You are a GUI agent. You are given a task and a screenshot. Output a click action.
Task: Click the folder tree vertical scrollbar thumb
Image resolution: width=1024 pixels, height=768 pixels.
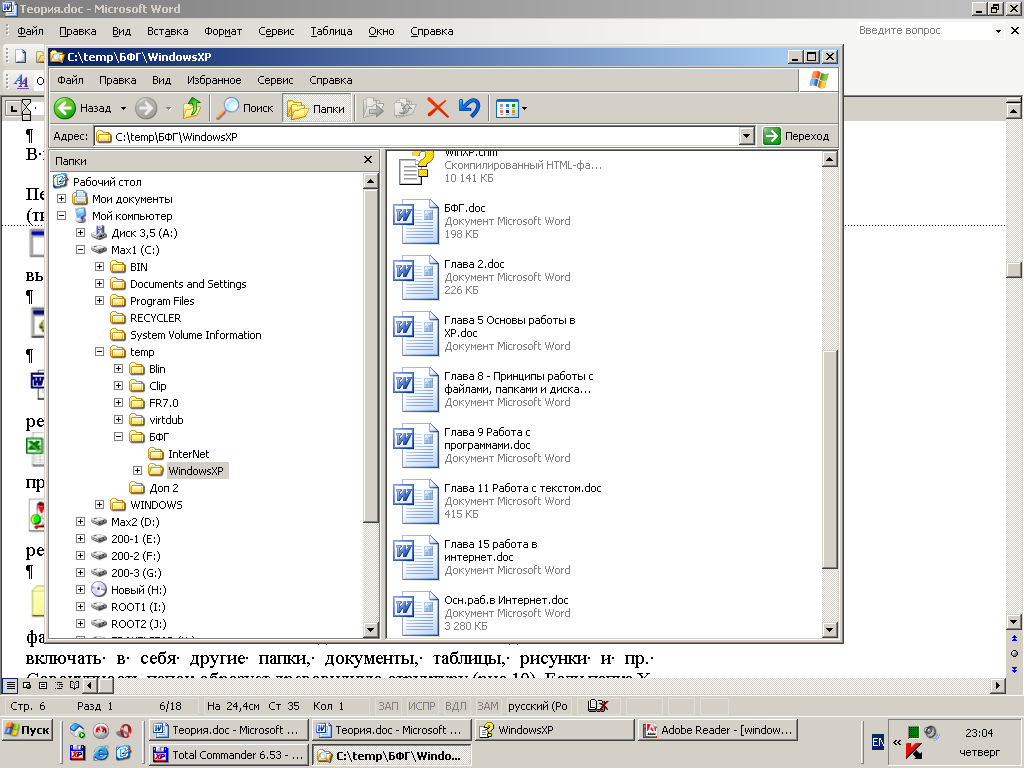coord(370,356)
